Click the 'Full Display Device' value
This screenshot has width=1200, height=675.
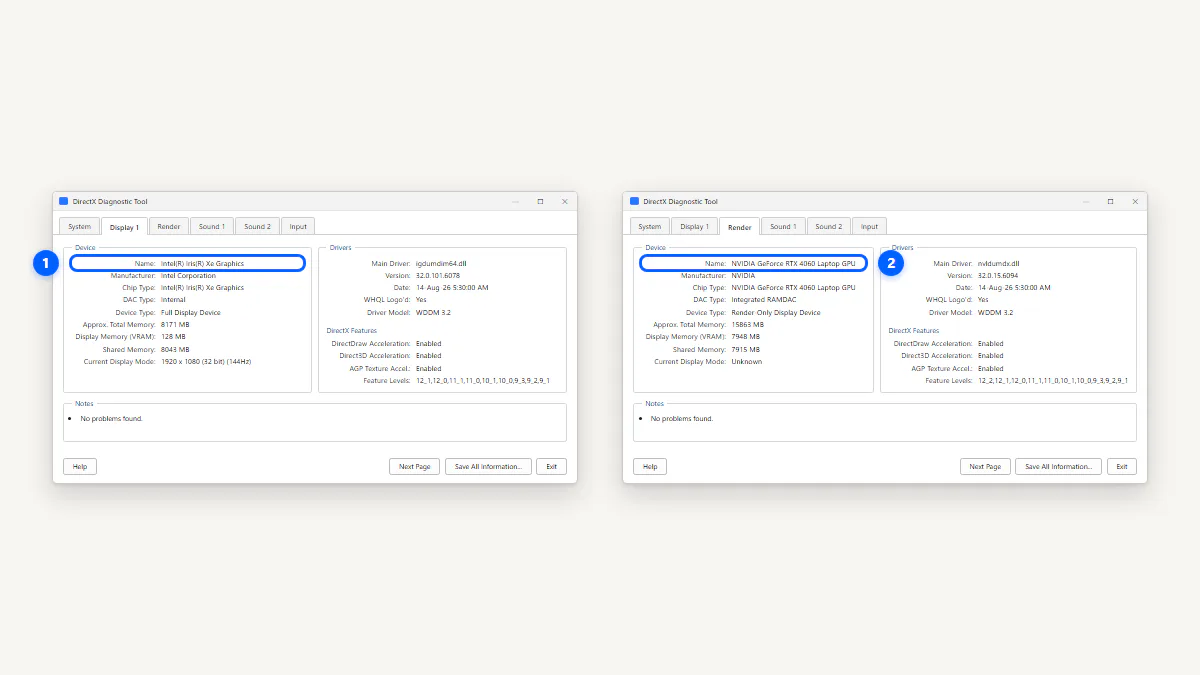click(x=191, y=313)
